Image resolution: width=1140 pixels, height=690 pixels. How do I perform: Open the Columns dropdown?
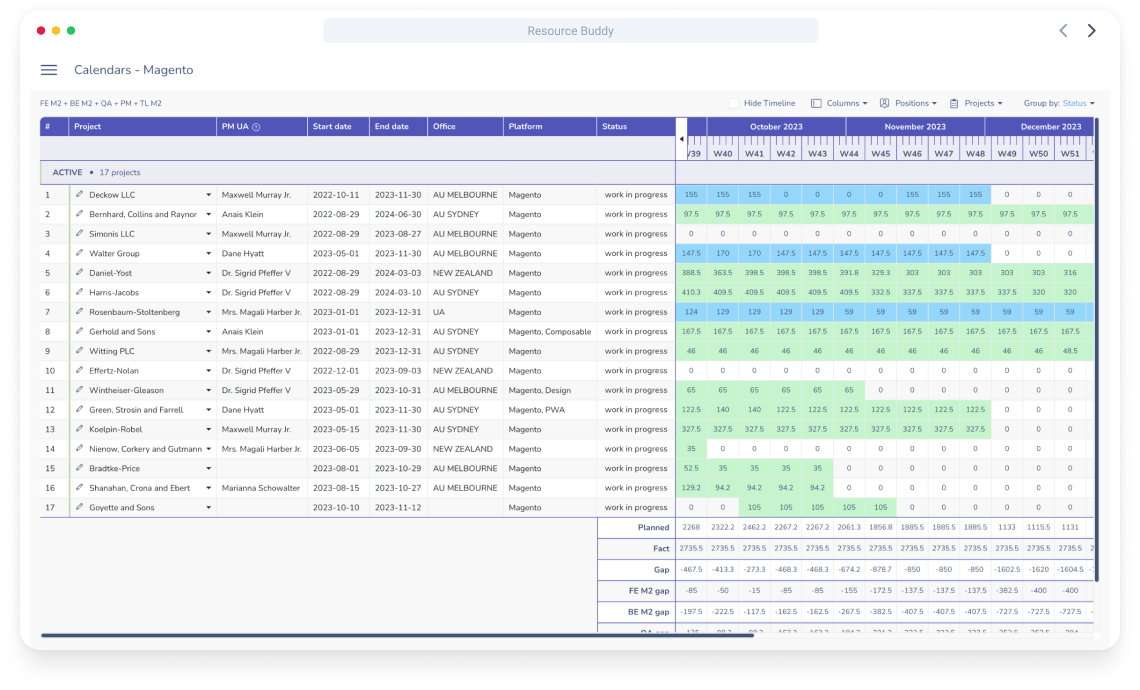[839, 103]
